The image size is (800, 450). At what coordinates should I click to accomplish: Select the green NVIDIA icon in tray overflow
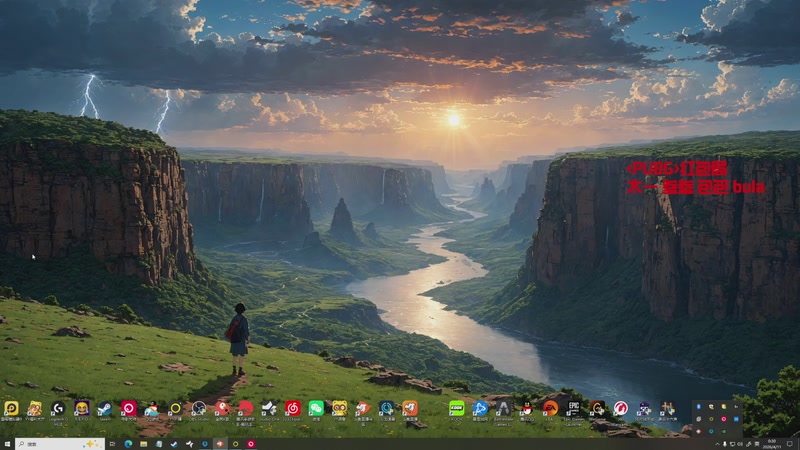pyautogui.click(x=724, y=431)
